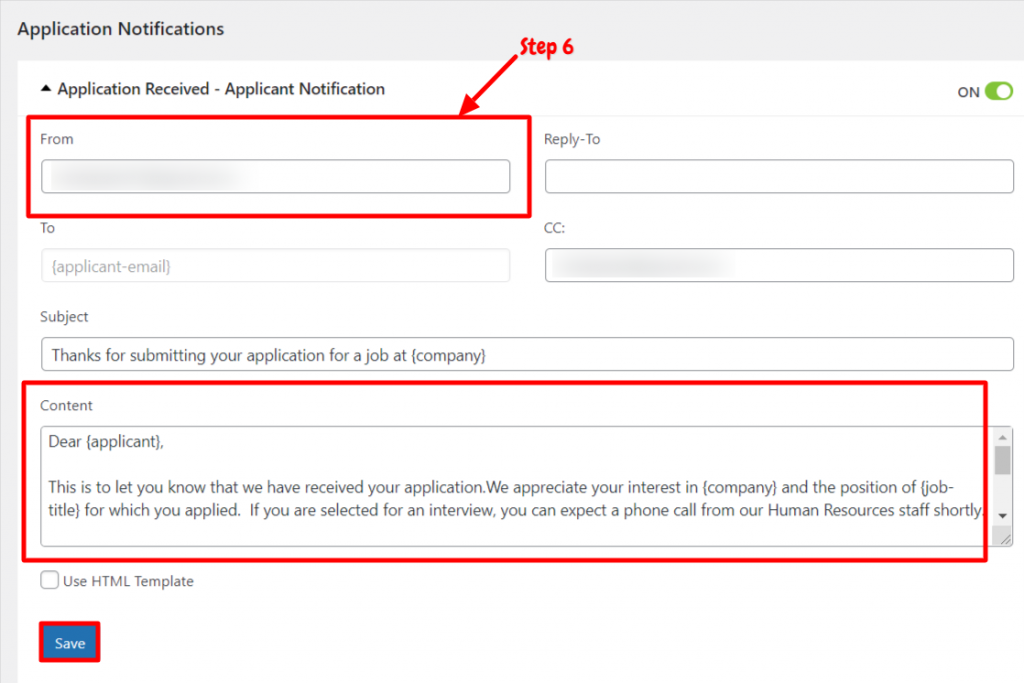Click the textarea resize grip handle
The image size is (1024, 683).
pos(1004,538)
